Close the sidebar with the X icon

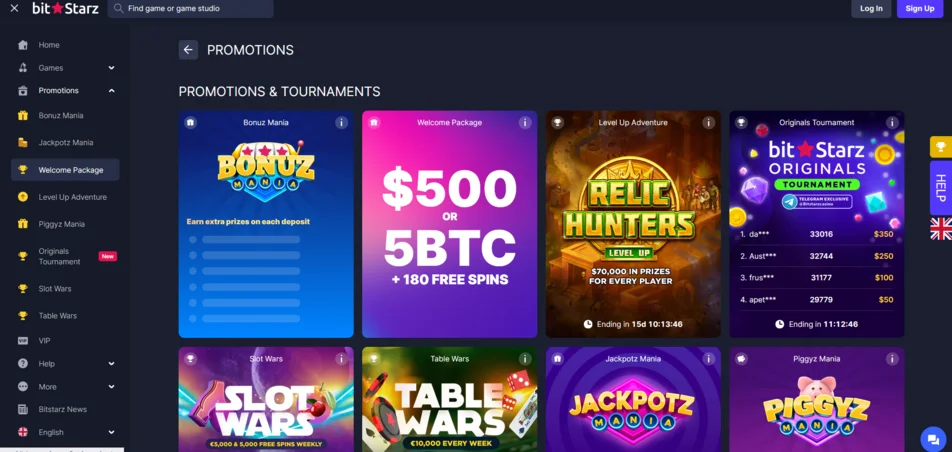tap(15, 9)
